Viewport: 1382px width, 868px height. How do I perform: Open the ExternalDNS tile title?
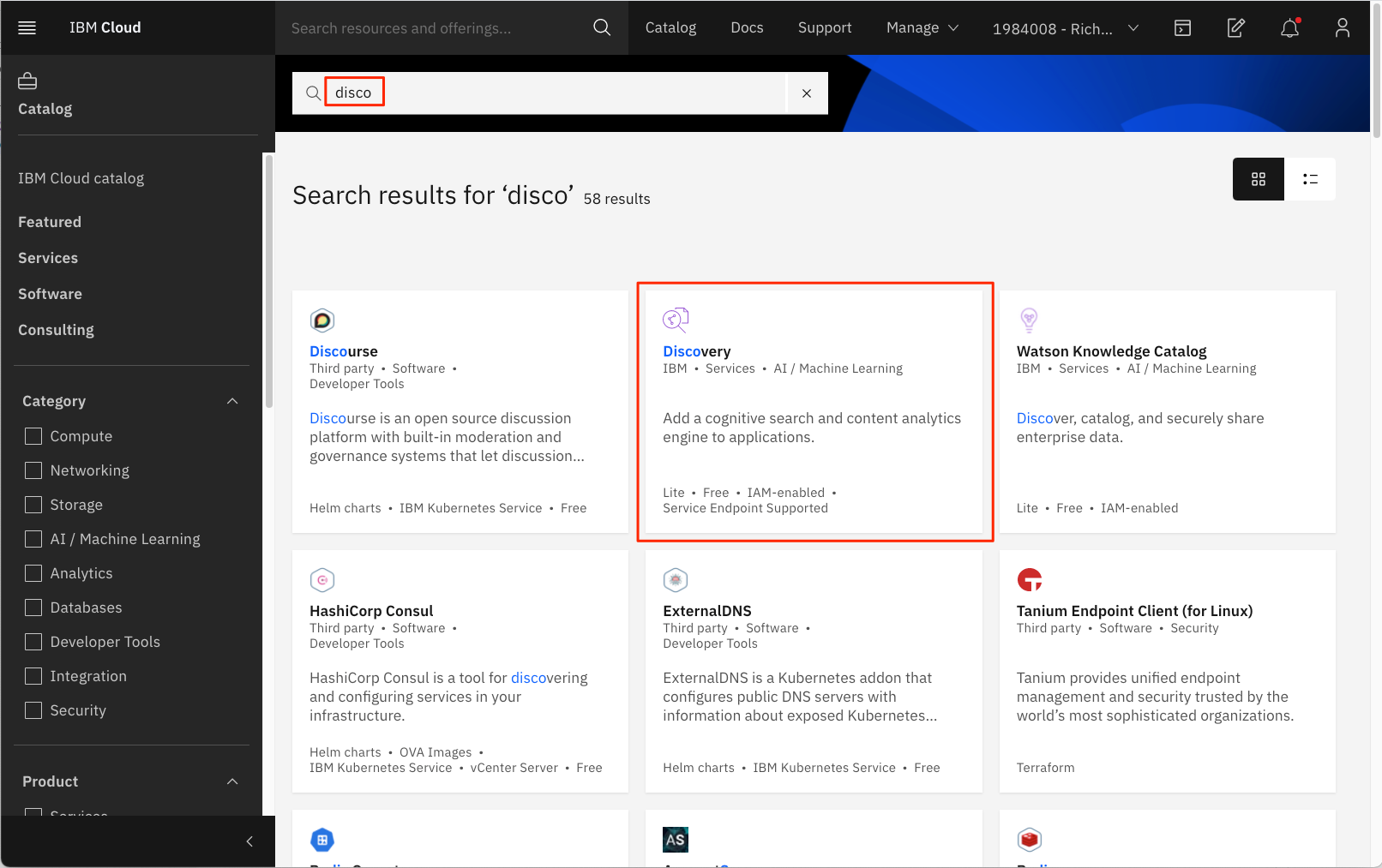(707, 611)
